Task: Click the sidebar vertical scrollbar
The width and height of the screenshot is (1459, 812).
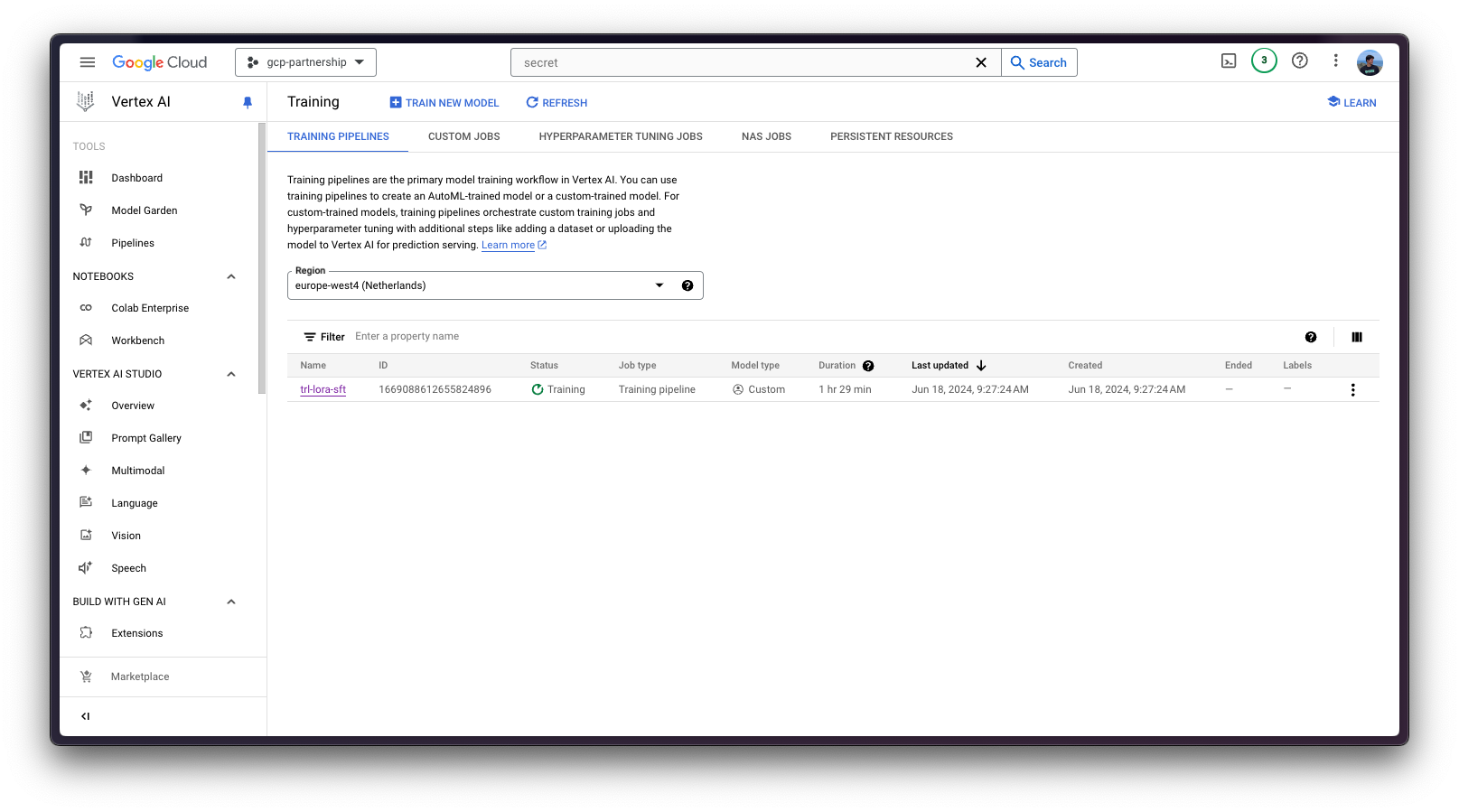Action: point(262,259)
